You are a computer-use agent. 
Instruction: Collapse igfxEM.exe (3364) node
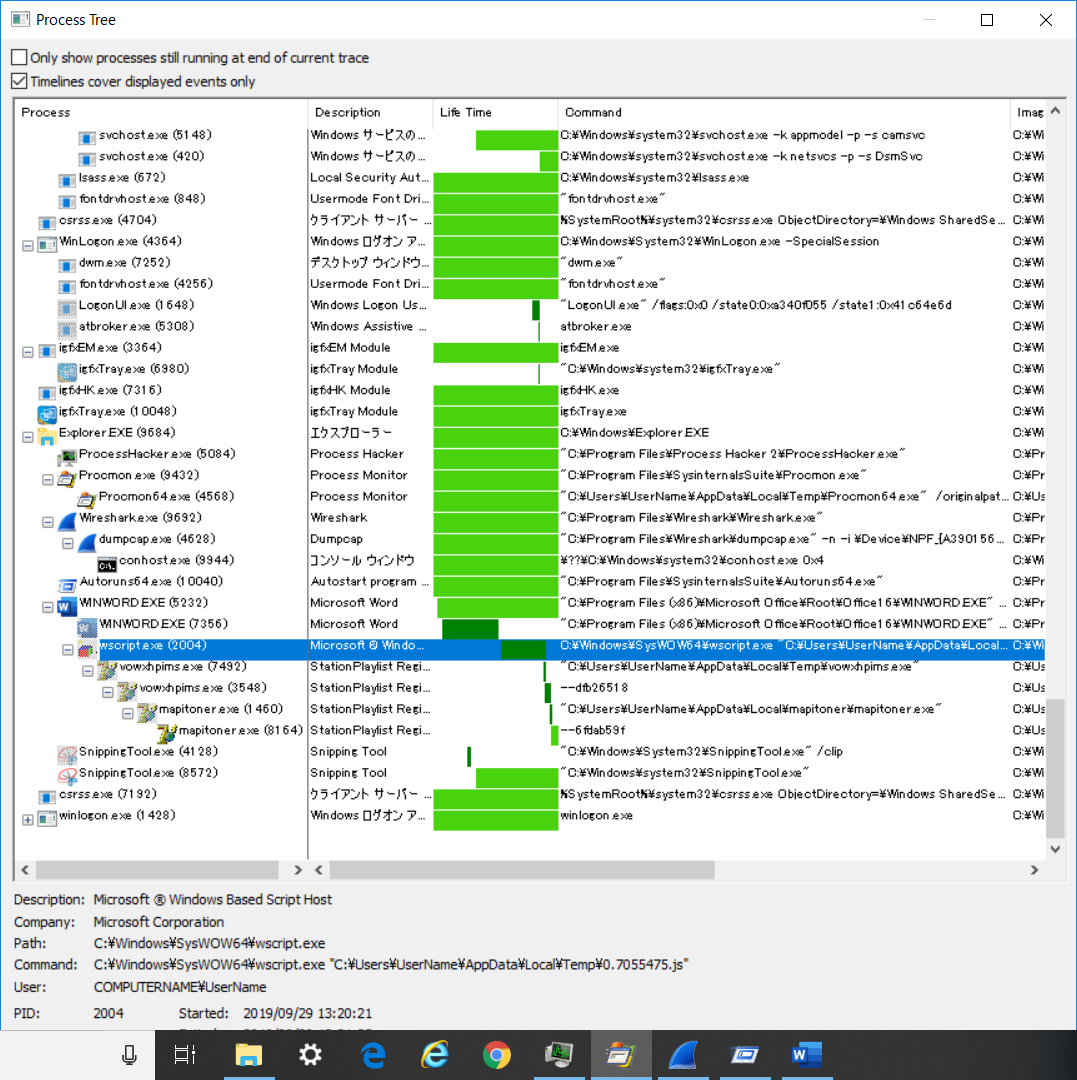pos(28,352)
